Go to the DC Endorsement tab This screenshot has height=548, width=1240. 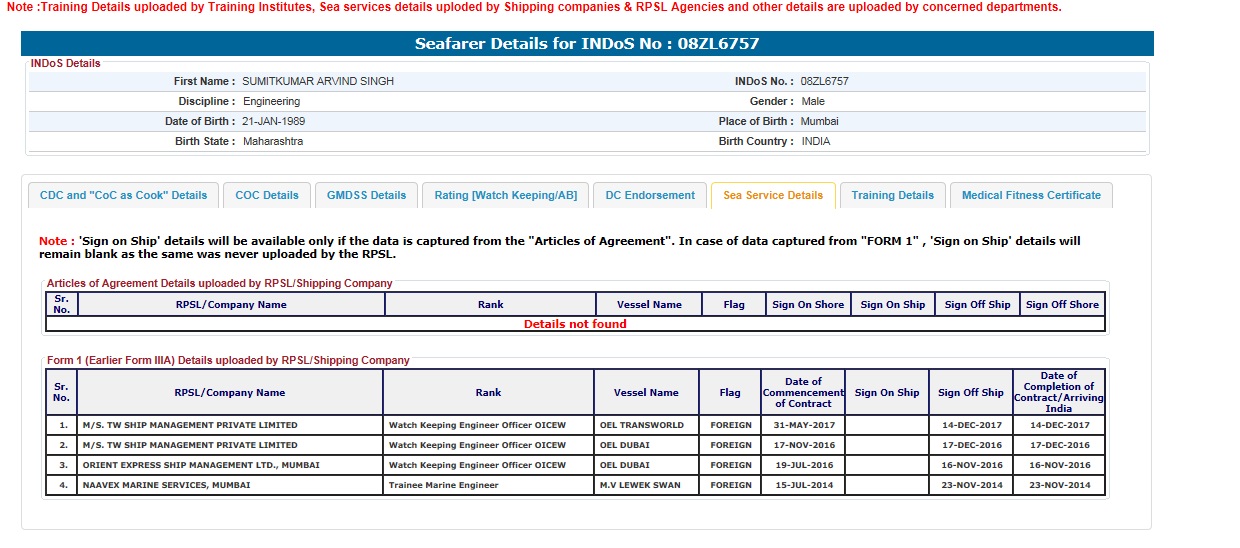click(x=650, y=195)
